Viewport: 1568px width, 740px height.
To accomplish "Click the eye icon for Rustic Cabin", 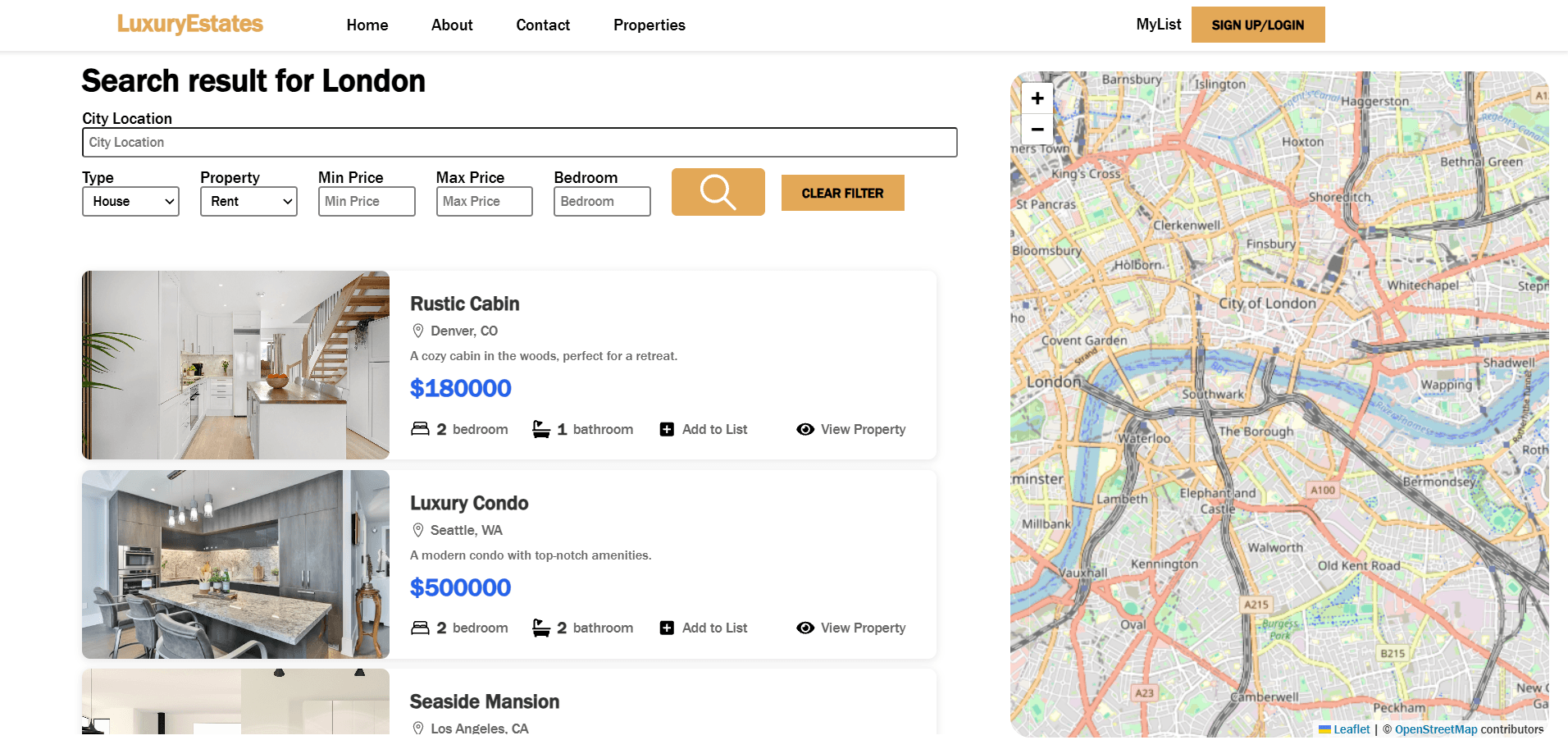I will pyautogui.click(x=805, y=429).
